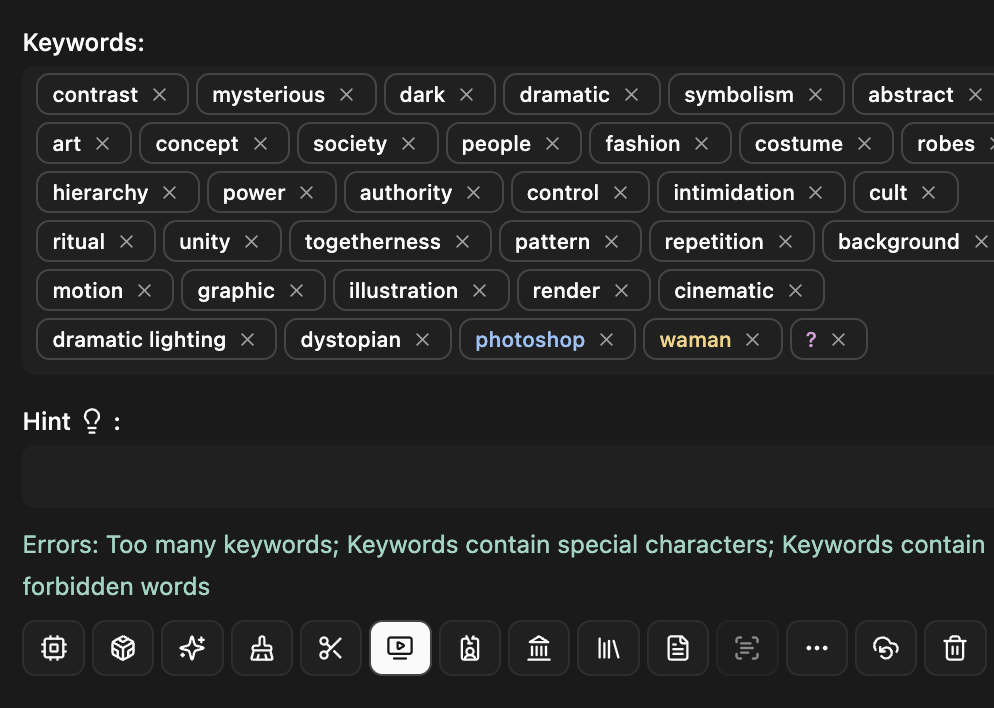
Task: Remove the cult keyword
Action: 928,192
